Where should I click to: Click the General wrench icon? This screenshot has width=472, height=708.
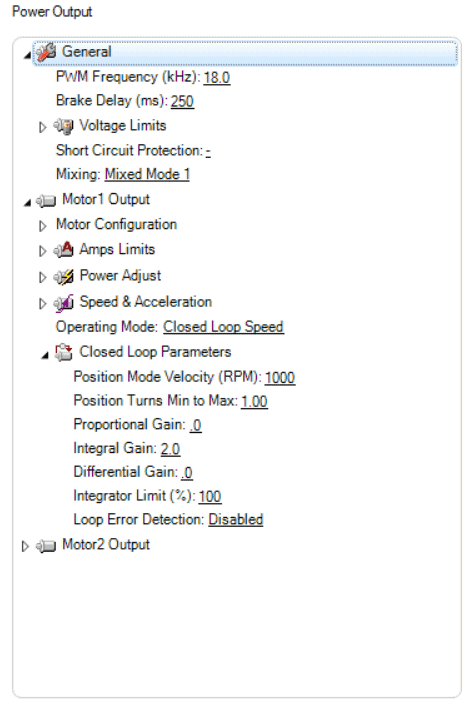click(46, 52)
